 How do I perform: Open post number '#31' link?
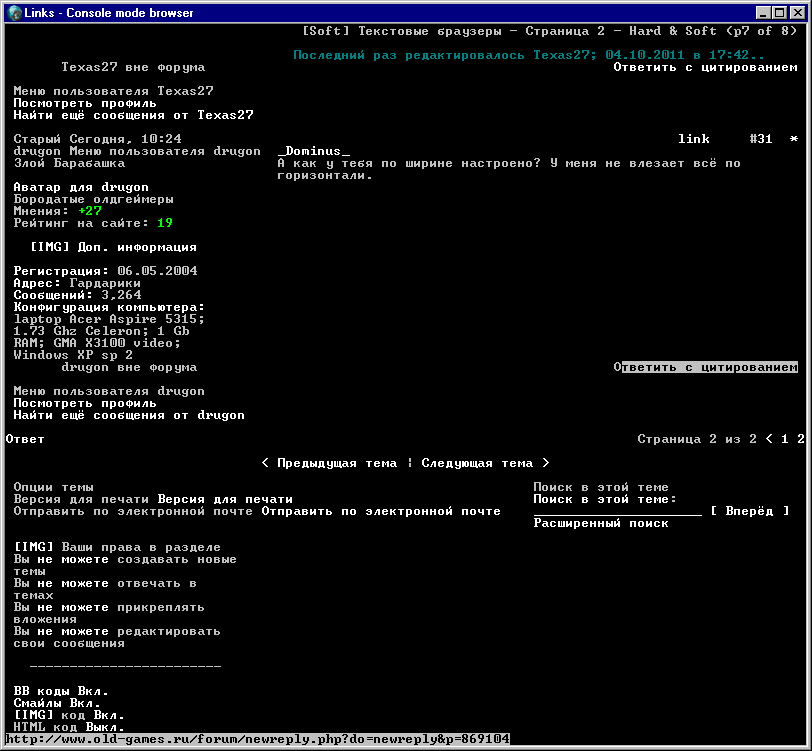761,139
